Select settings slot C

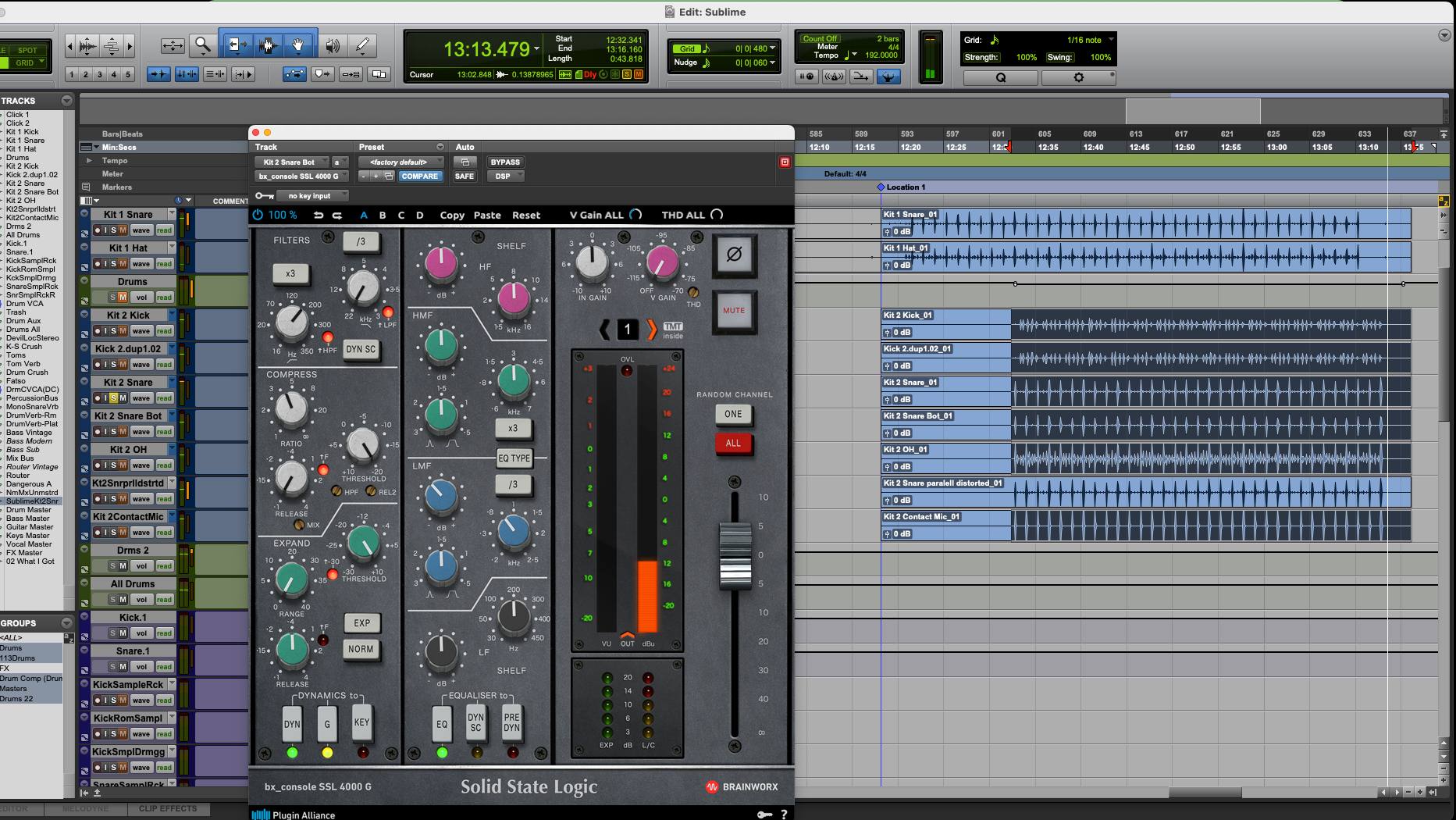401,215
